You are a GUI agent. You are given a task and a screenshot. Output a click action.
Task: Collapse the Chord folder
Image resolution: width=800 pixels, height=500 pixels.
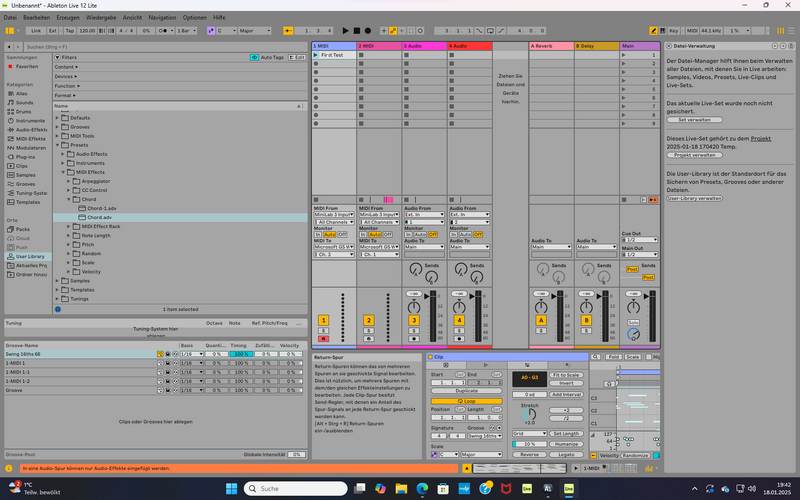click(x=68, y=199)
